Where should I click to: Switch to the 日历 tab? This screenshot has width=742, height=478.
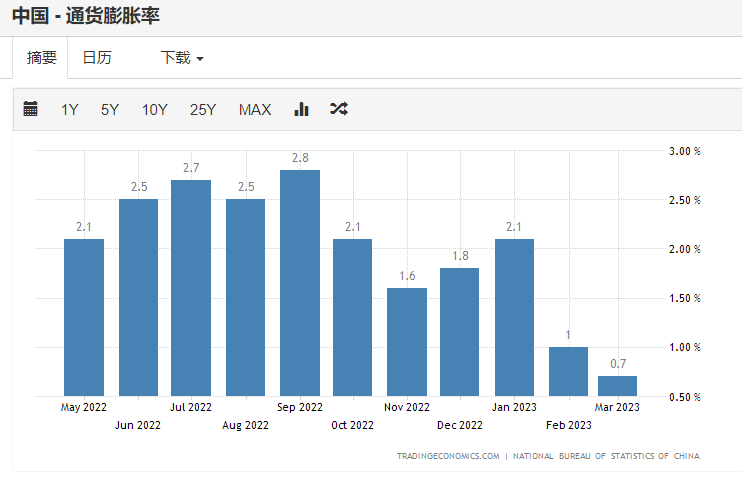tap(97, 58)
